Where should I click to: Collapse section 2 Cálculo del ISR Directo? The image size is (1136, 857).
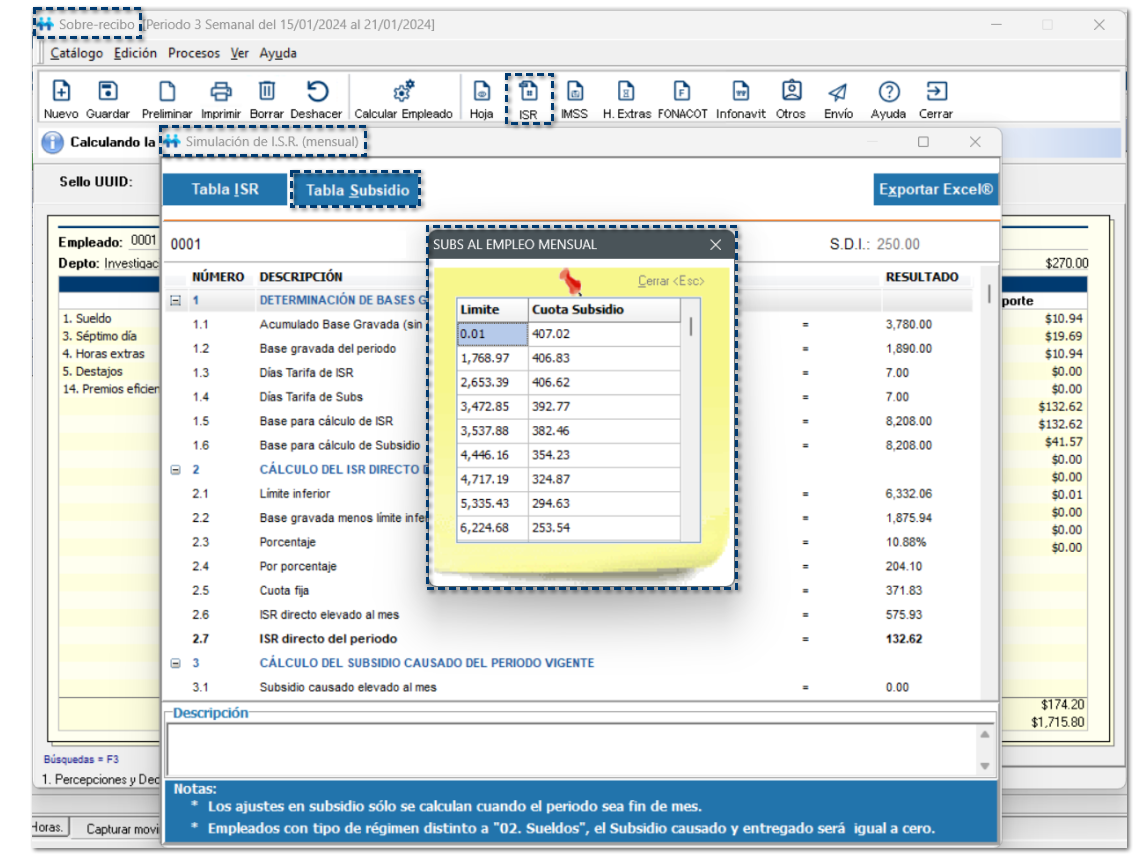[x=176, y=469]
